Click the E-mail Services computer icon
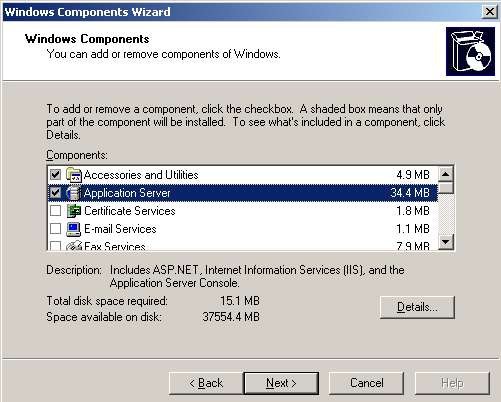Screen dimensions: 501x402 (74, 229)
